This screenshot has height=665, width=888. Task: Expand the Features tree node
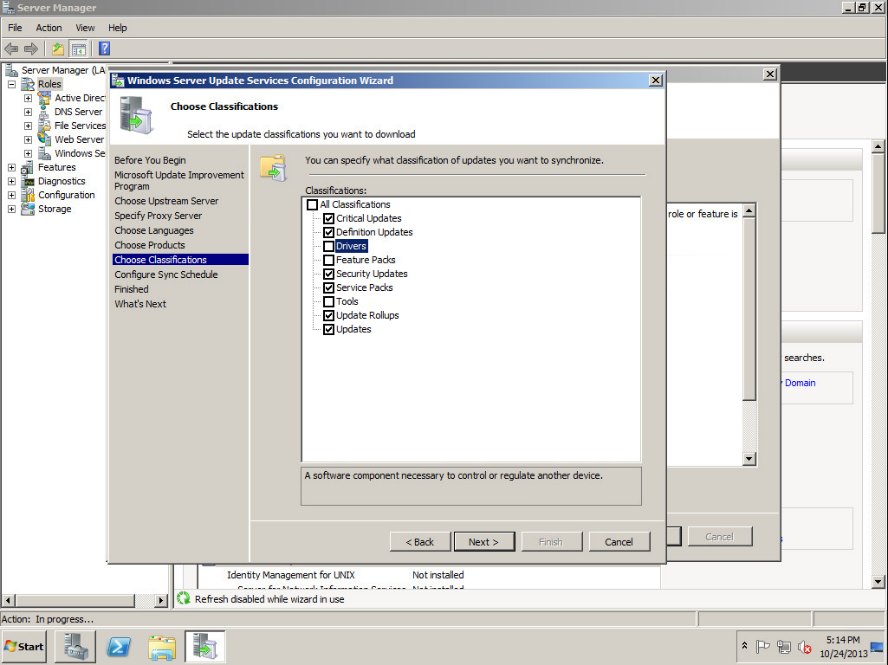coord(12,167)
